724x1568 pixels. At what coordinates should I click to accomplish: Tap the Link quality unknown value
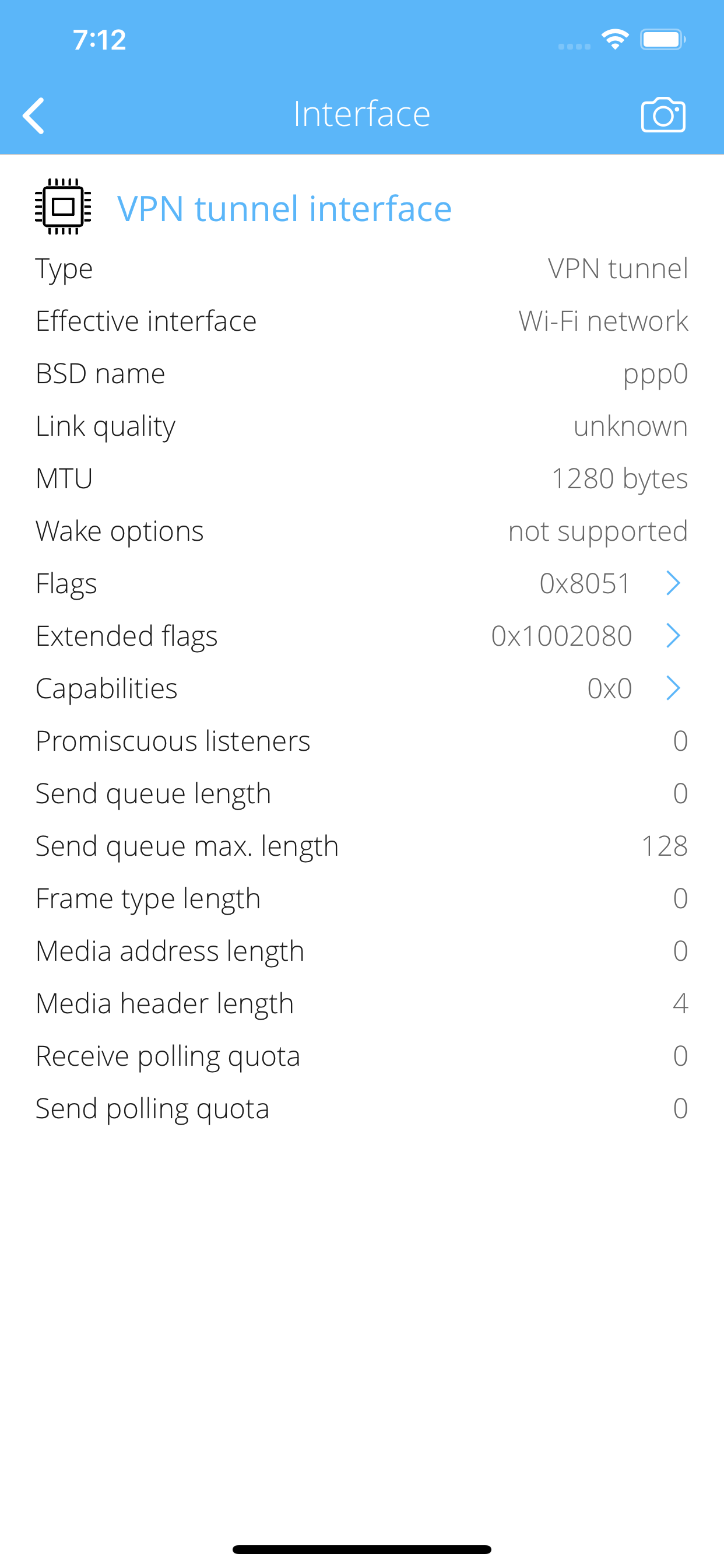pos(630,426)
